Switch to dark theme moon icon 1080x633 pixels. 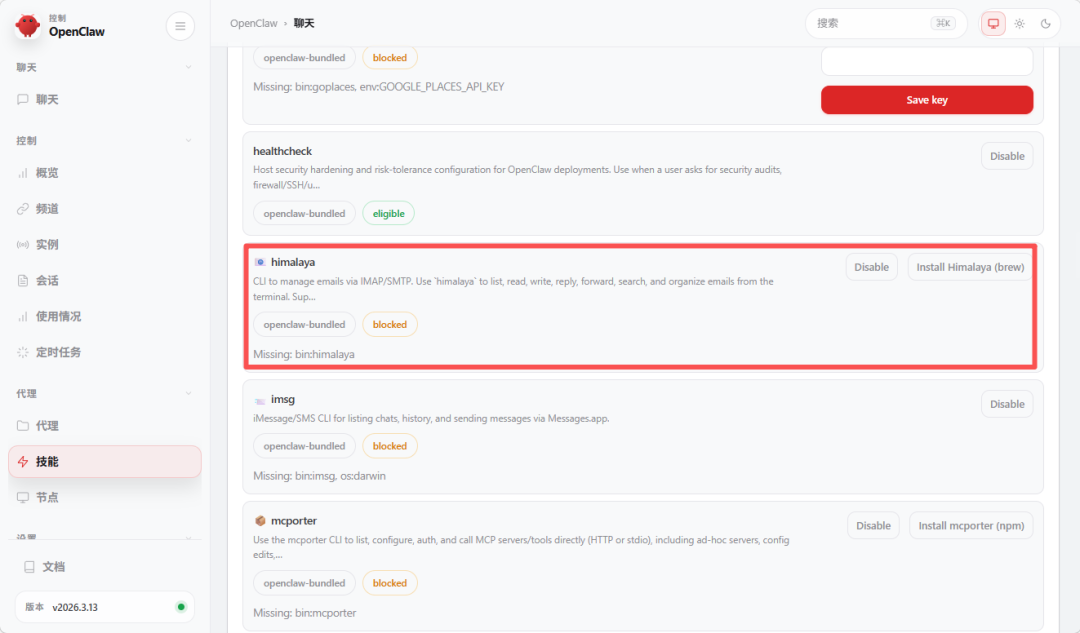(x=1046, y=23)
